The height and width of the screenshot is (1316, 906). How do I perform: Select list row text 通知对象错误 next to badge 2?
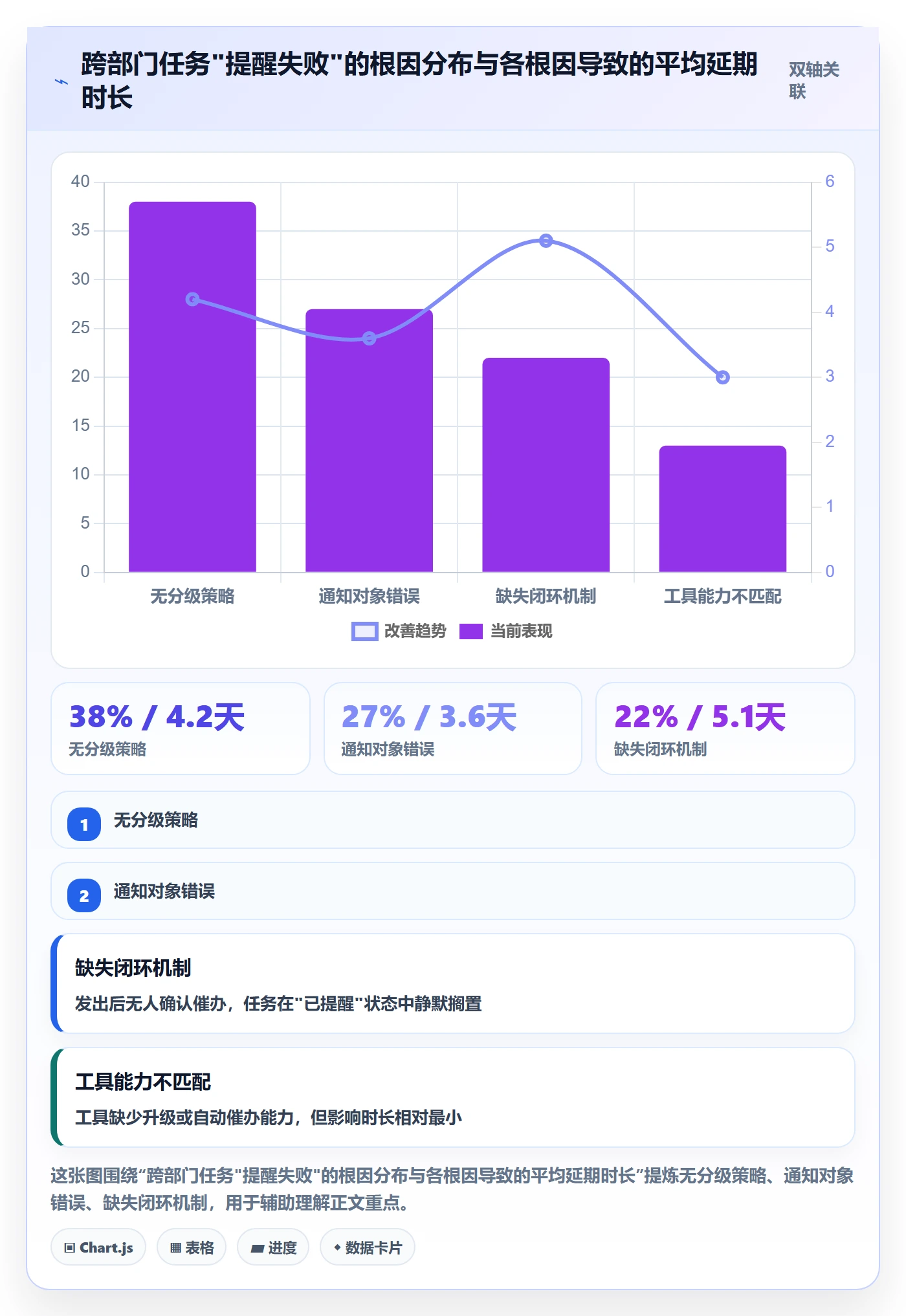[x=164, y=892]
